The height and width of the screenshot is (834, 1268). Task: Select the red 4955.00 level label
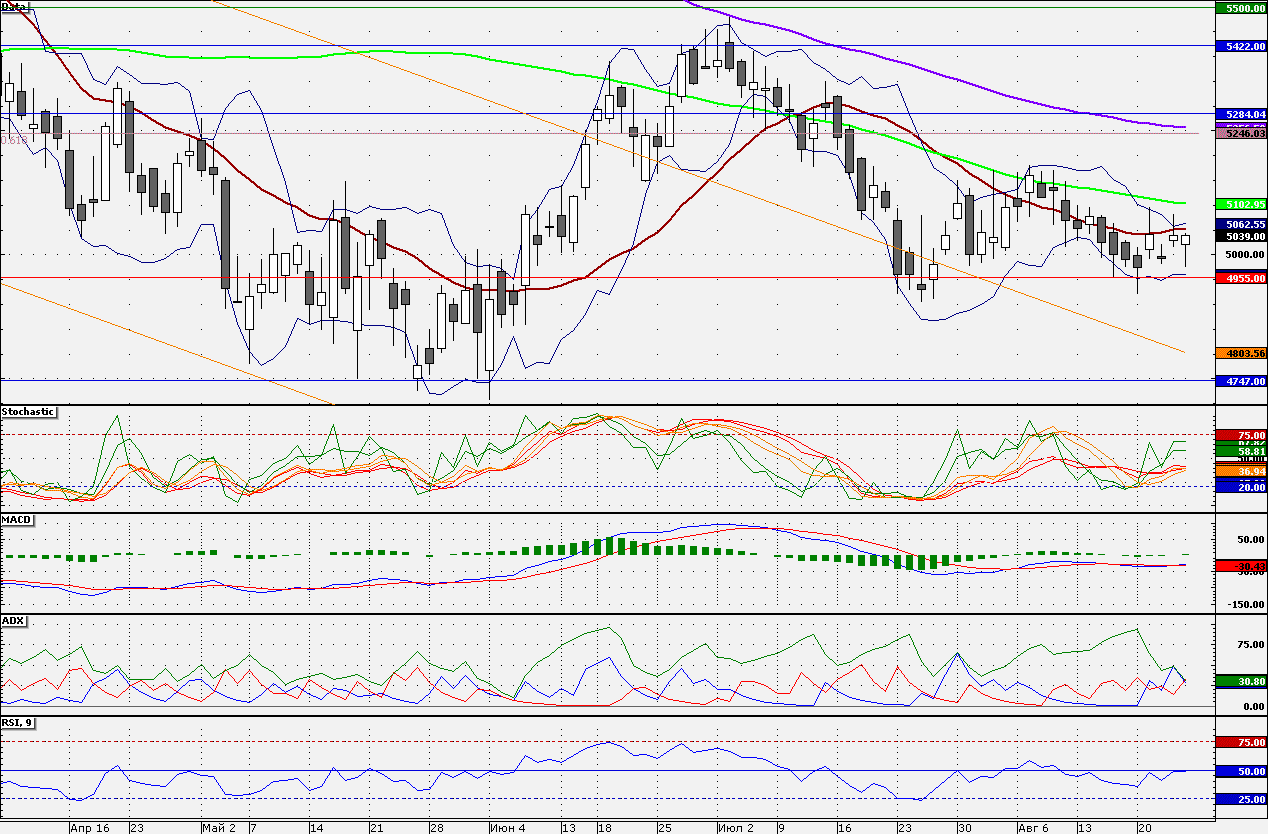pos(1241,279)
